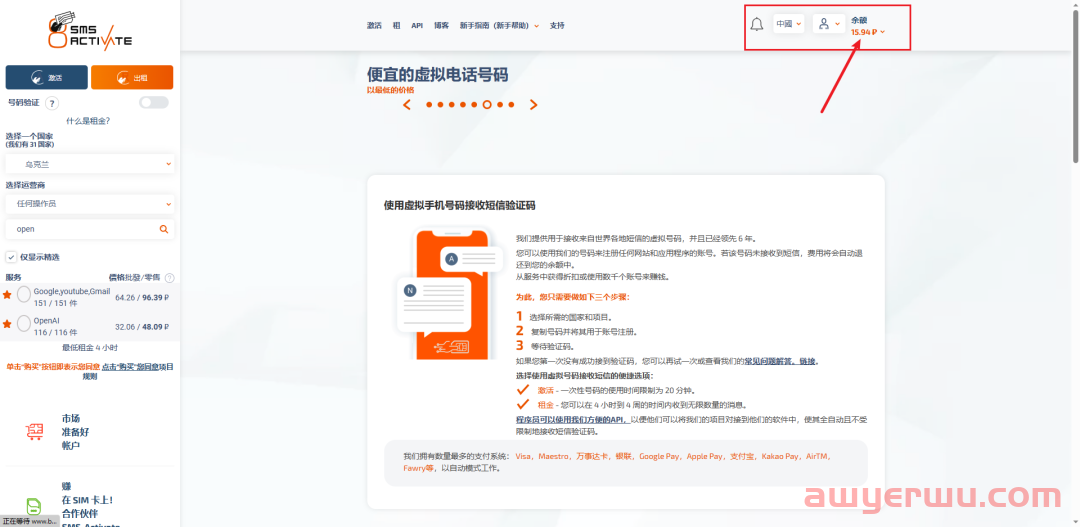
Task: Select the OpenAI service row price 48.09 ₽
Action: (156, 327)
